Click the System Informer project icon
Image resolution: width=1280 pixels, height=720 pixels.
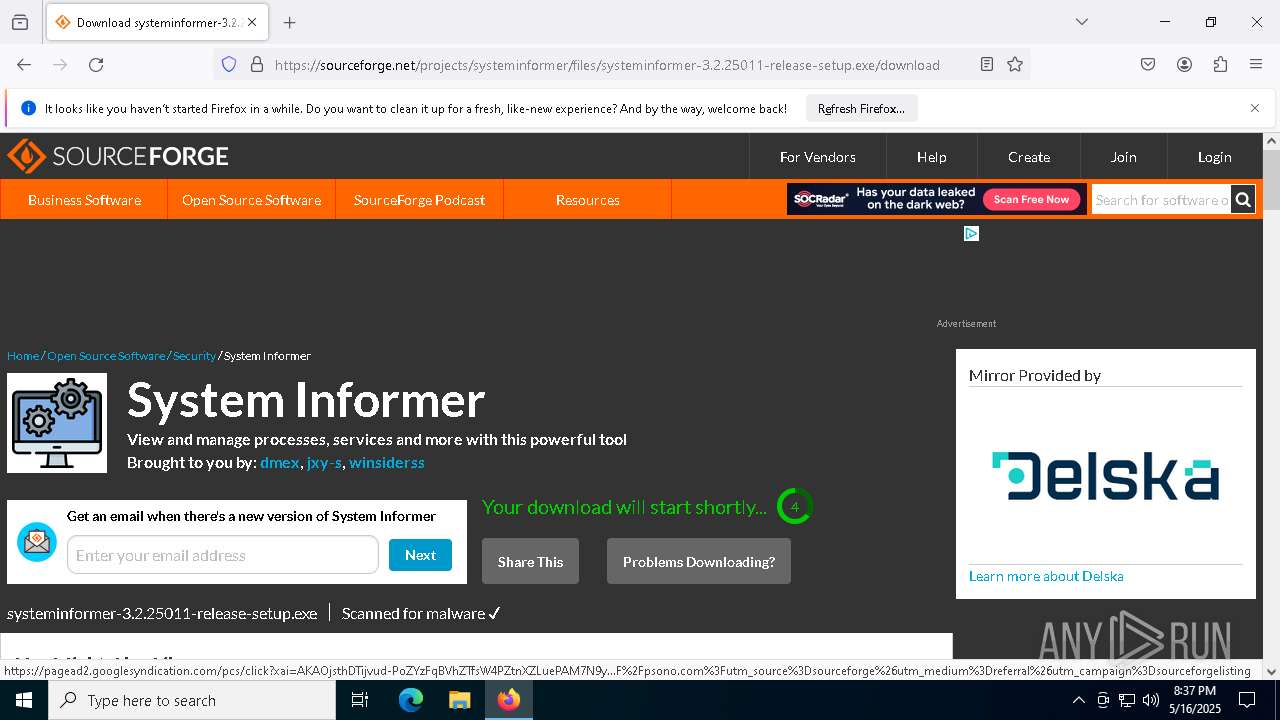(57, 423)
